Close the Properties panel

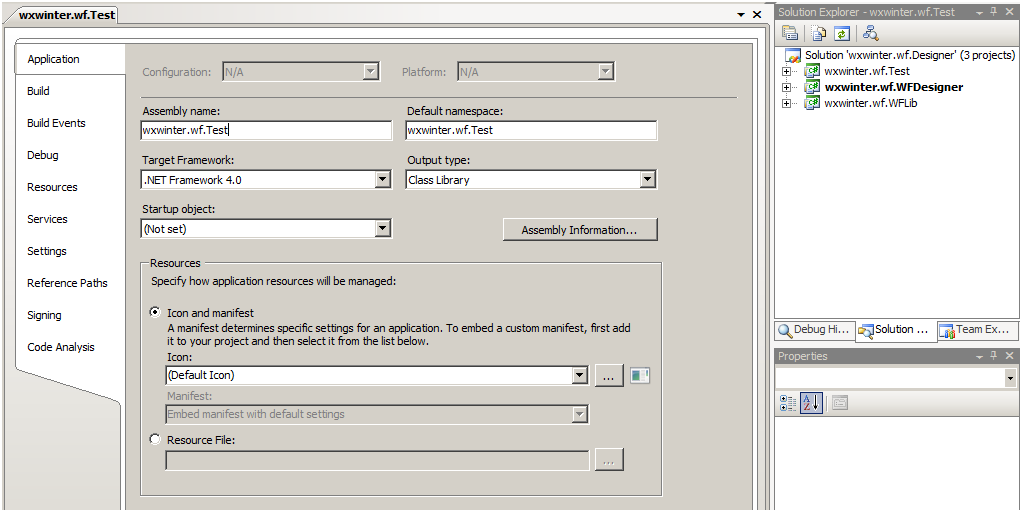1009,356
